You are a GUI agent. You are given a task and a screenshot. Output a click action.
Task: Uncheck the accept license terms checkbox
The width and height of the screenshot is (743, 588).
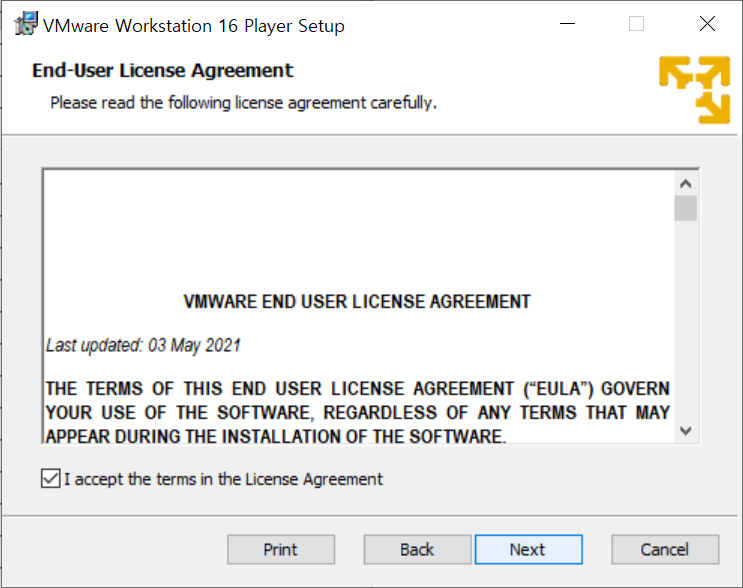[51, 479]
